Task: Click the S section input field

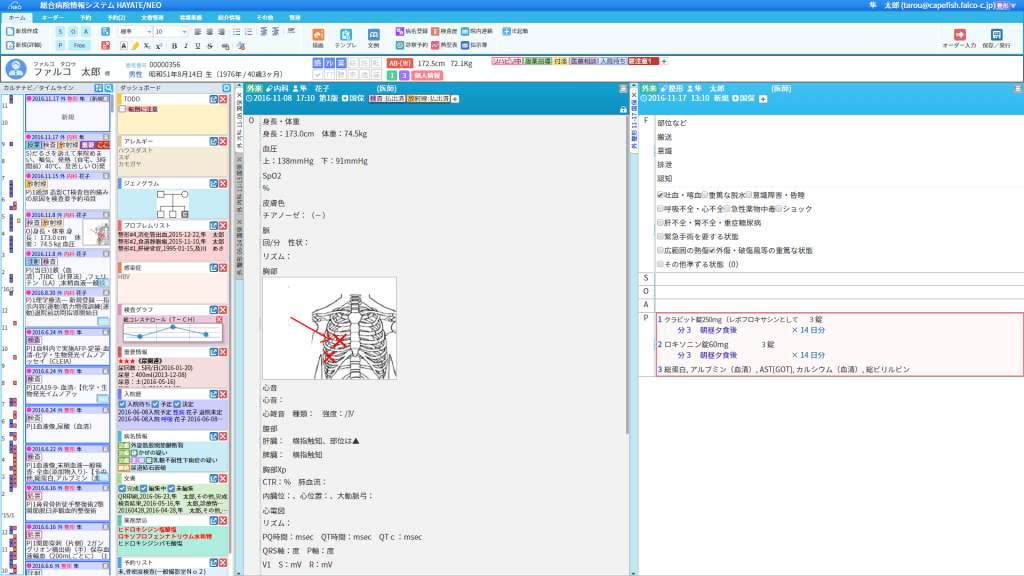Action: pos(839,278)
